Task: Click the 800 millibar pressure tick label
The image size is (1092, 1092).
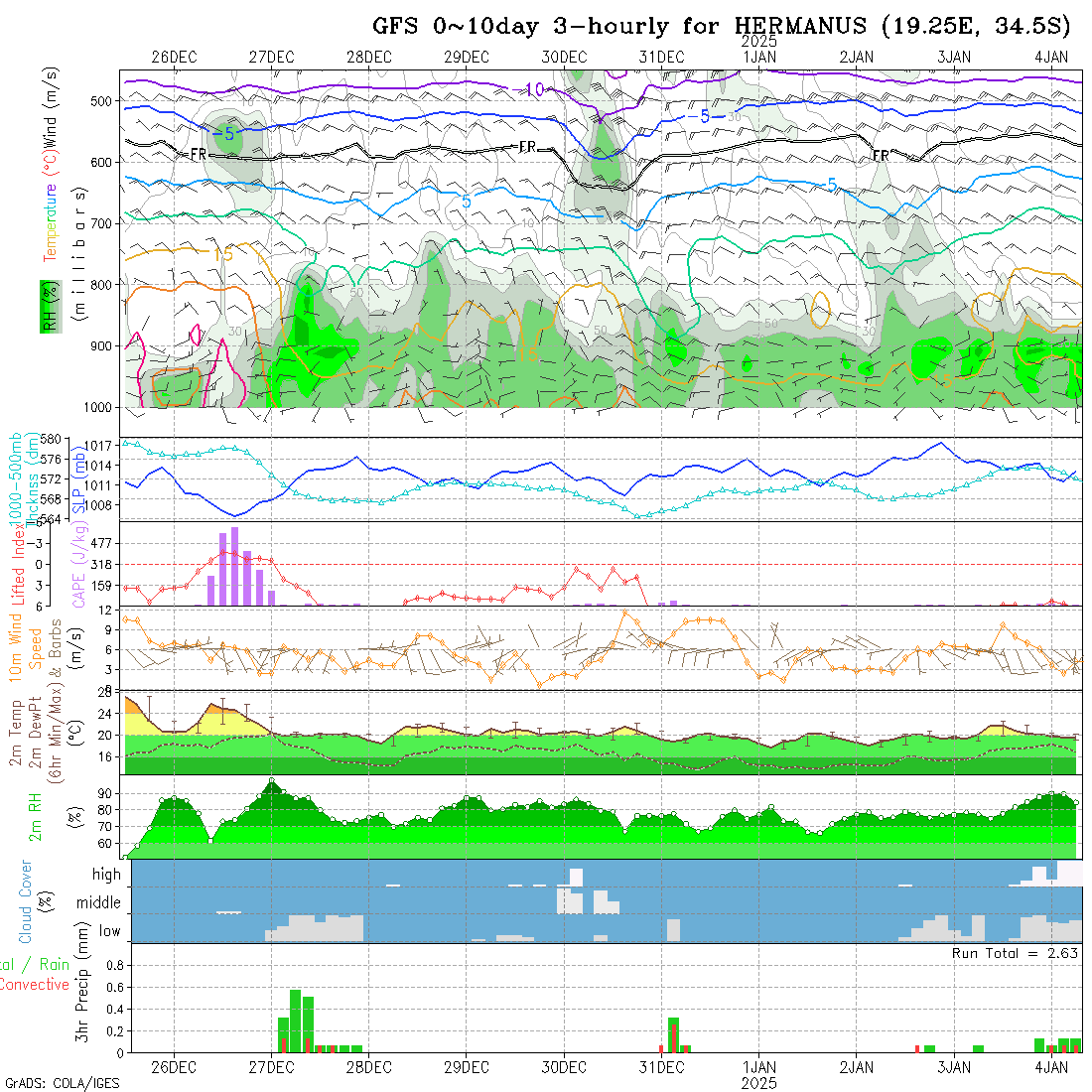Action: pyautogui.click(x=101, y=285)
